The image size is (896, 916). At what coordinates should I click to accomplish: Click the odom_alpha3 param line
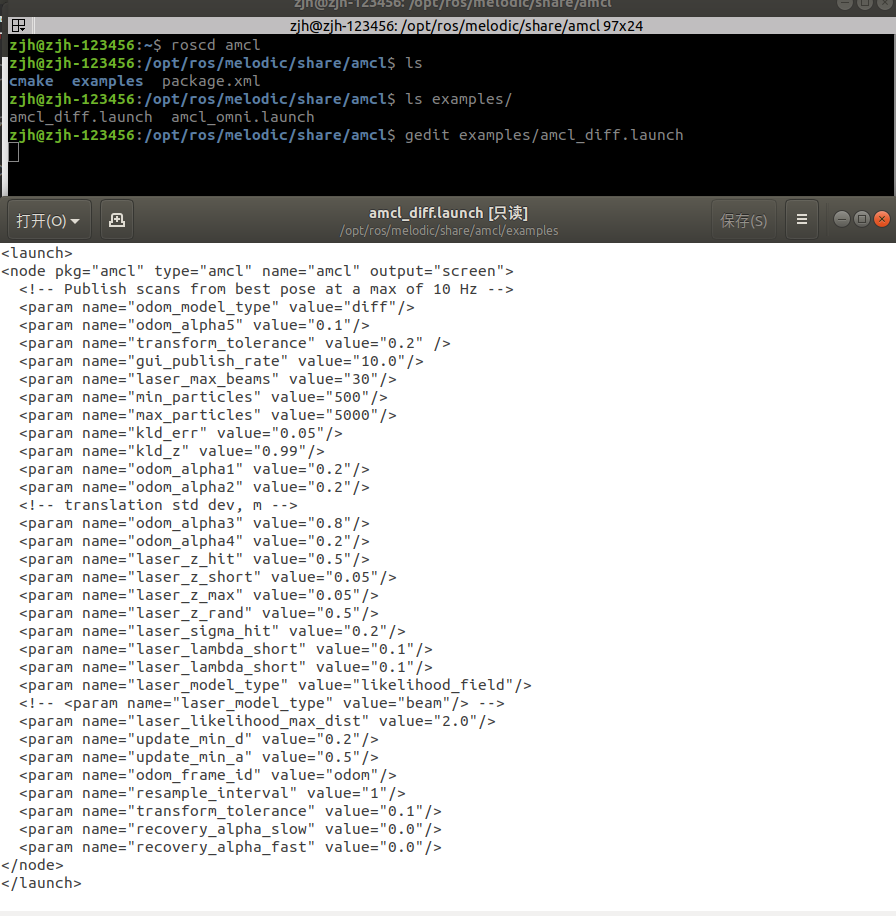tap(195, 523)
